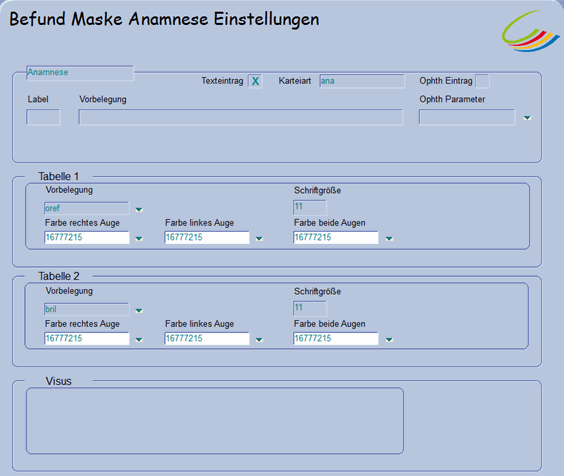Click the Visus group heading
The height and width of the screenshot is (476, 564).
(x=59, y=381)
